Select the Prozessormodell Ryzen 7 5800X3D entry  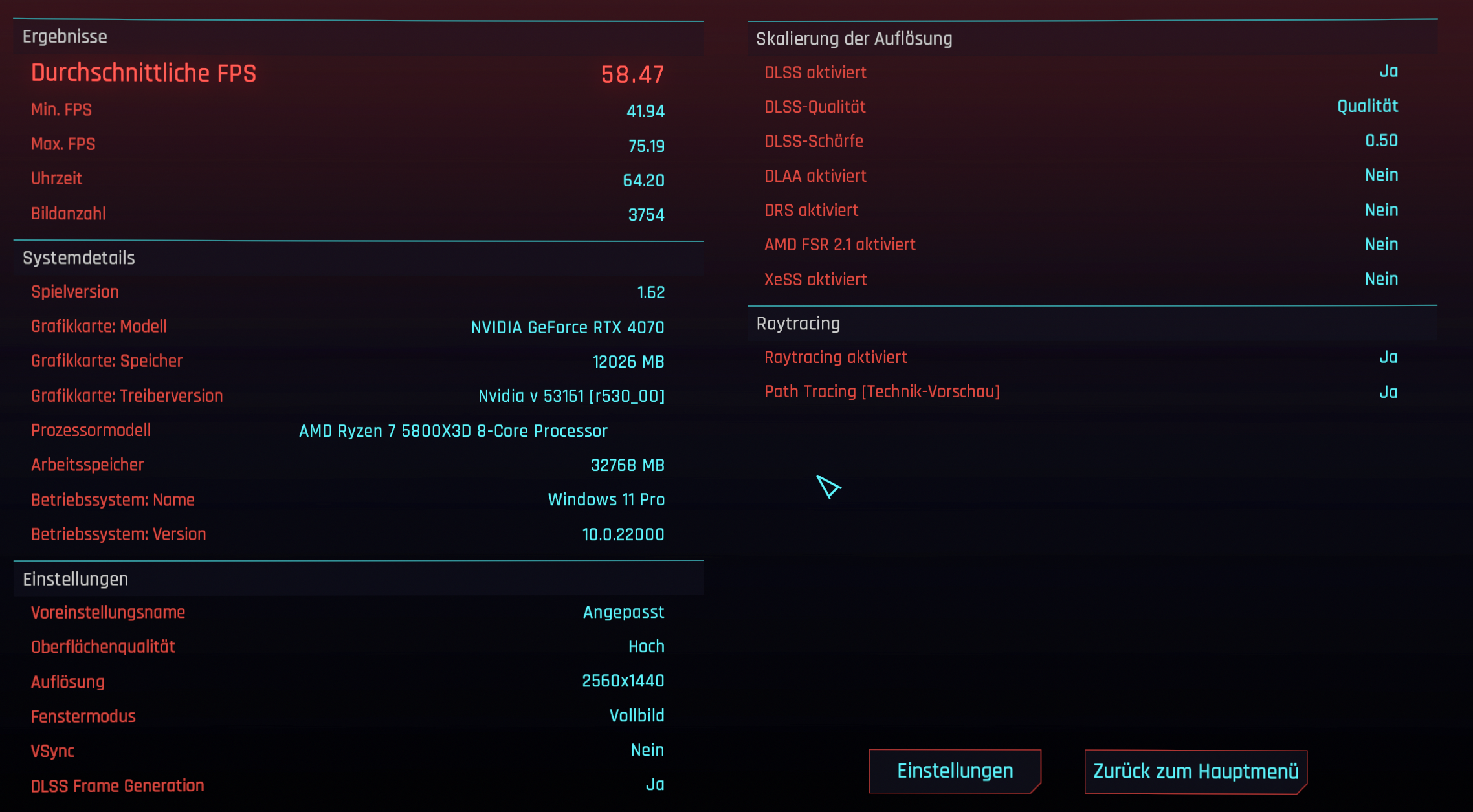[453, 431]
